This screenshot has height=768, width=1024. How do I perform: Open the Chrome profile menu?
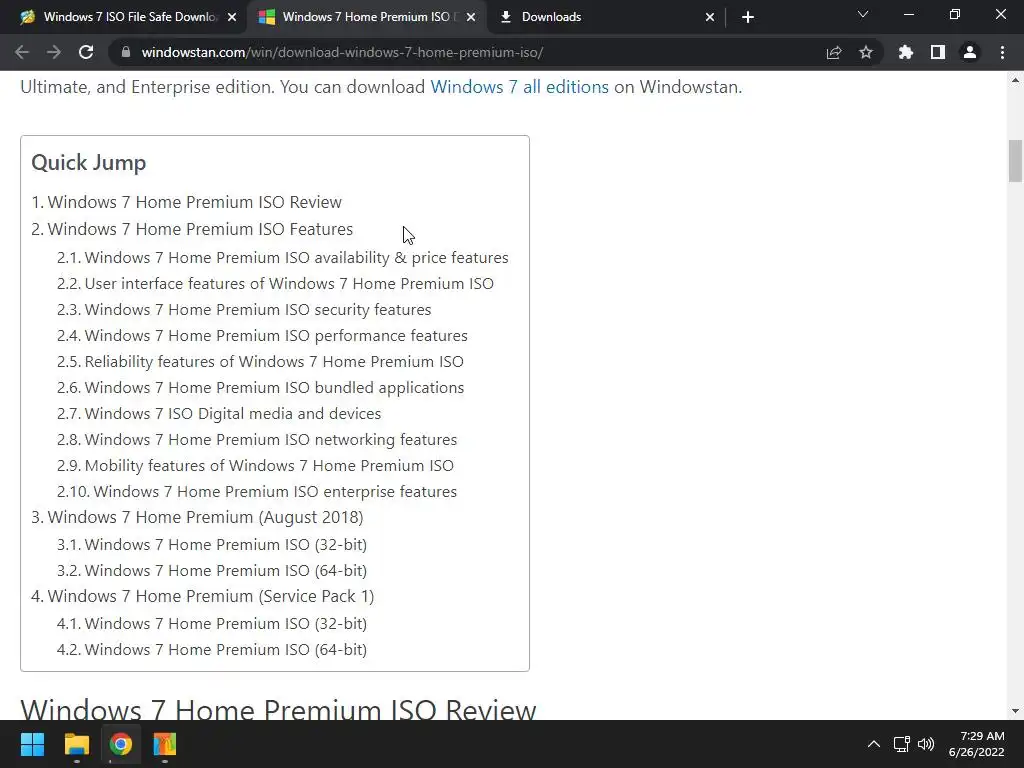pos(970,52)
